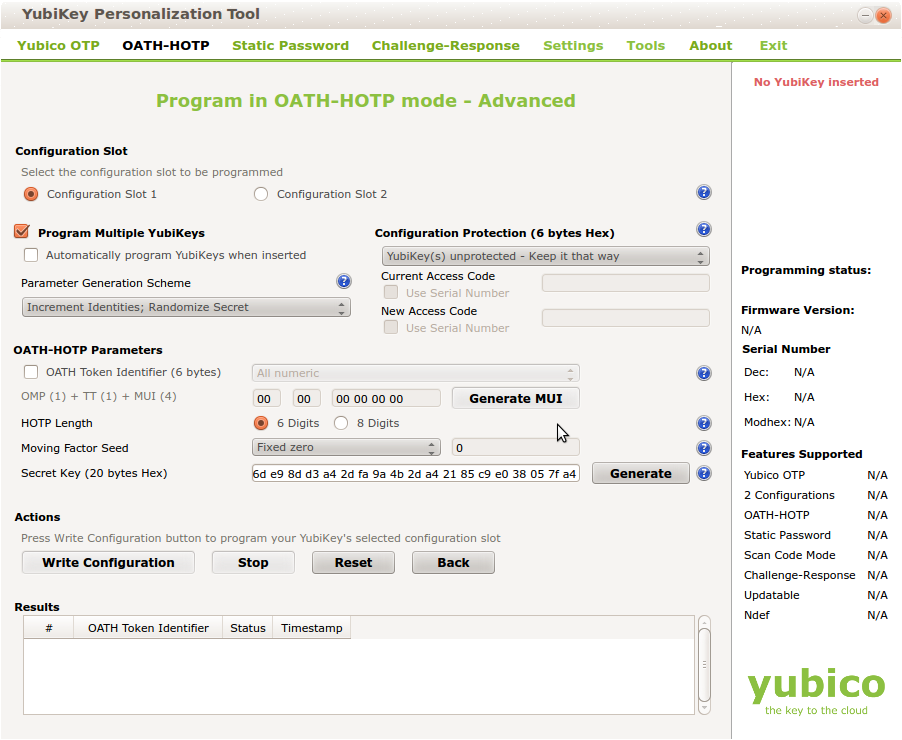Click the Status column header
The image size is (902, 740).
[x=247, y=628]
